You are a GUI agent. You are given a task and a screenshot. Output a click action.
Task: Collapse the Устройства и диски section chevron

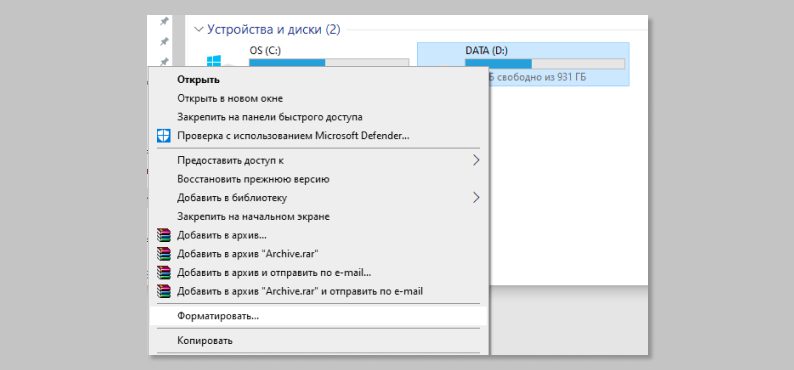coord(199,29)
